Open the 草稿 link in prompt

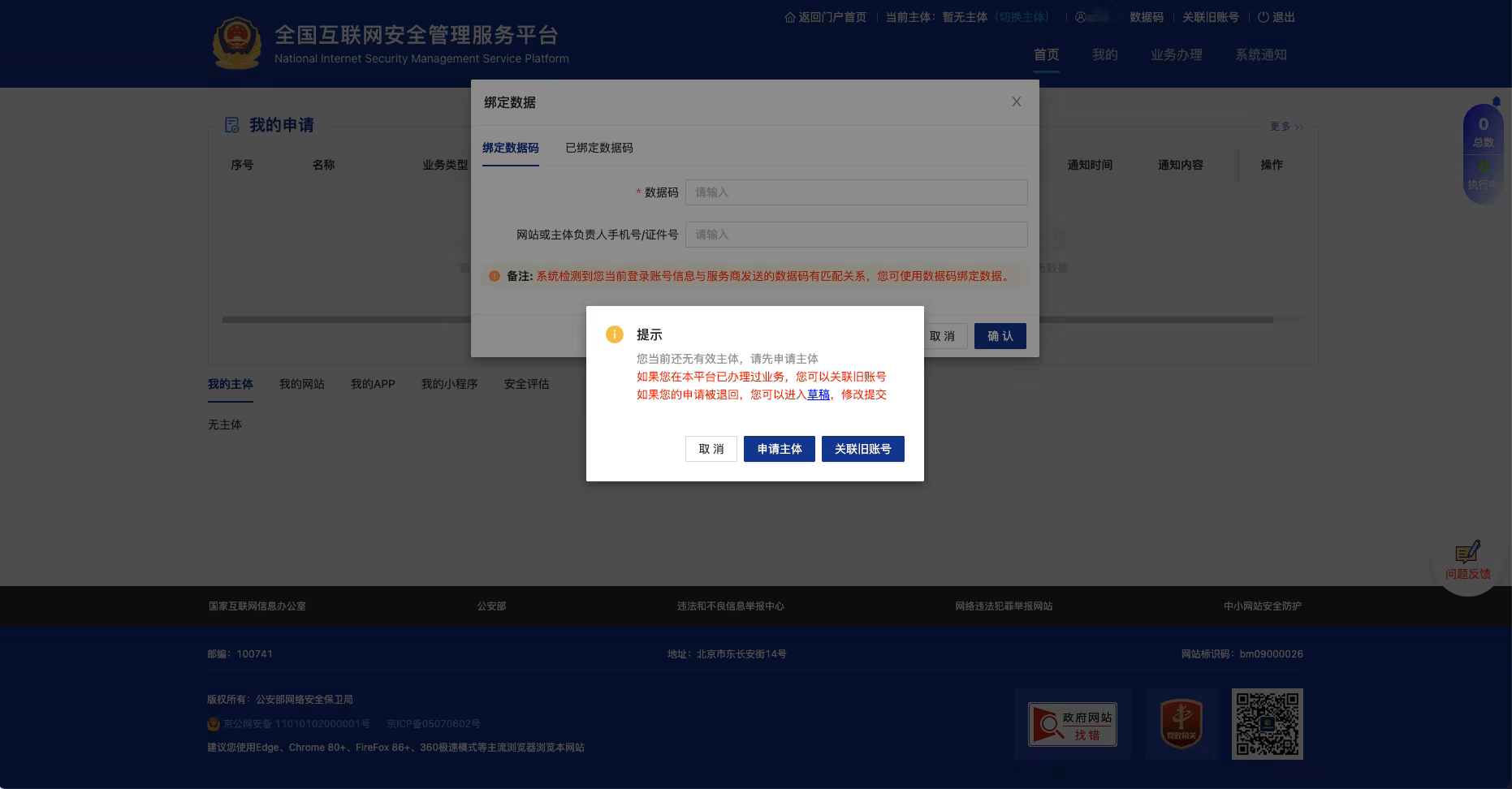pyautogui.click(x=818, y=394)
